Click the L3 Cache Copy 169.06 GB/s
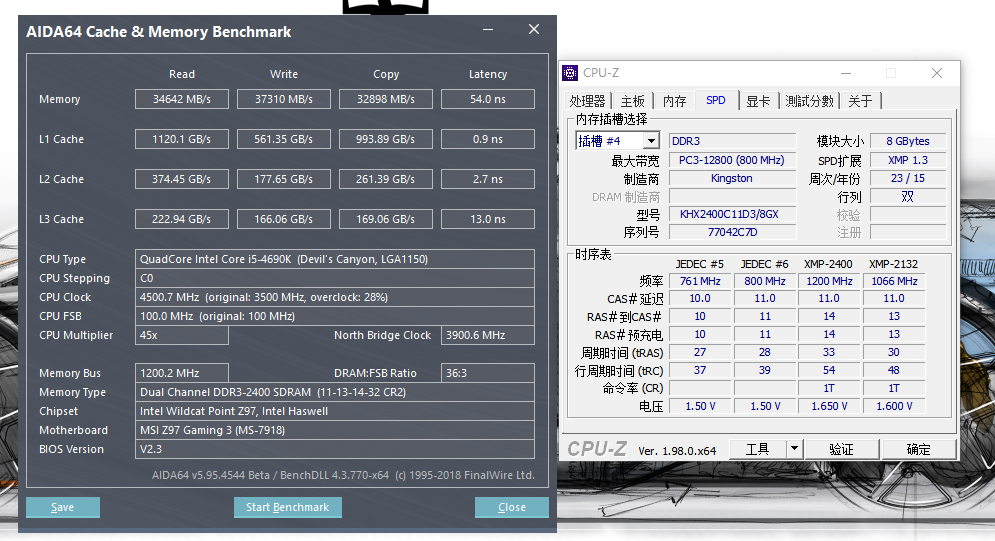The width and height of the screenshot is (995, 541). coord(386,219)
